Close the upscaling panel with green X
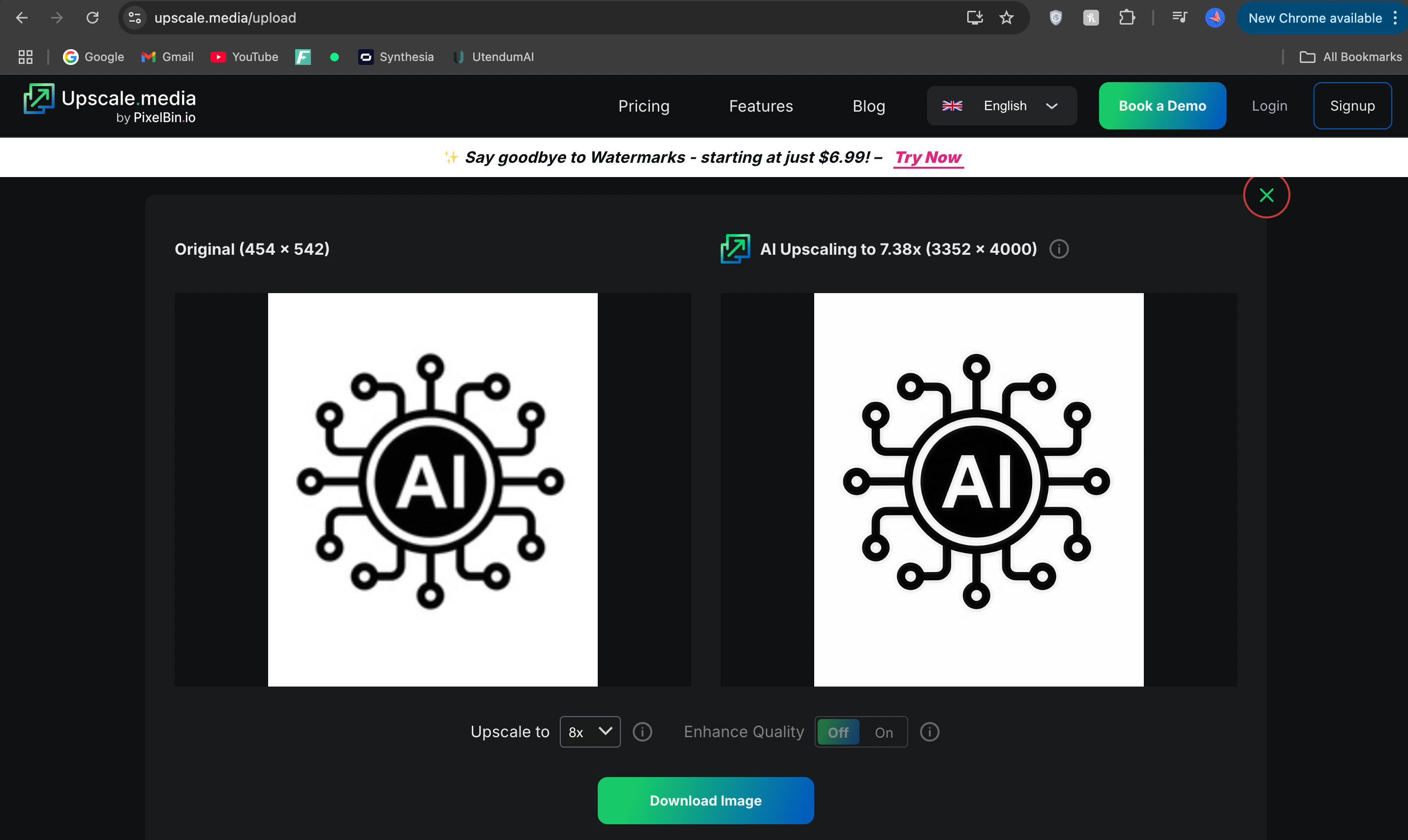Viewport: 1408px width, 840px height. (1266, 195)
